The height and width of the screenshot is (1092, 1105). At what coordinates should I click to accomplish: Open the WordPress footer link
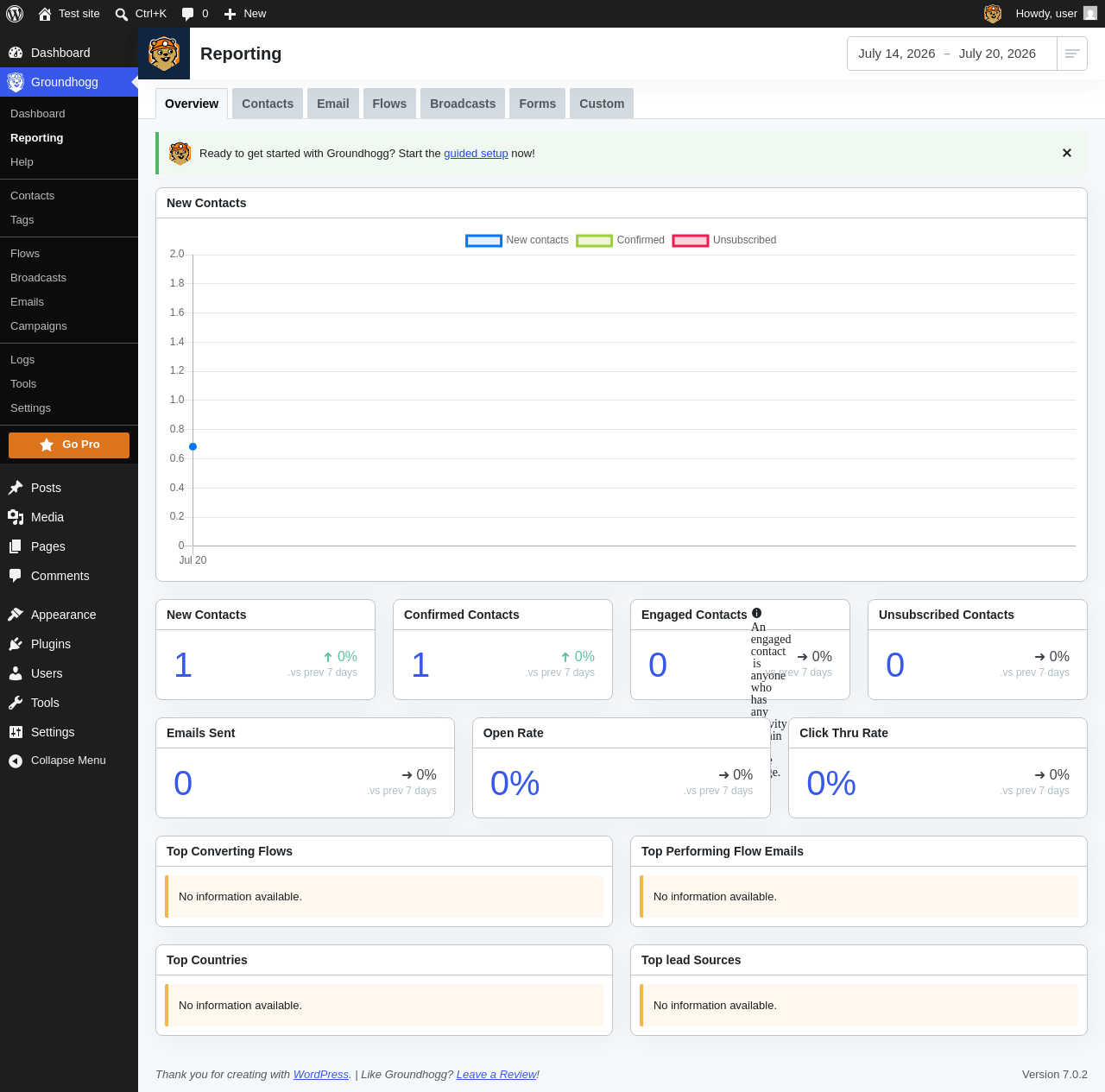[x=321, y=1075]
